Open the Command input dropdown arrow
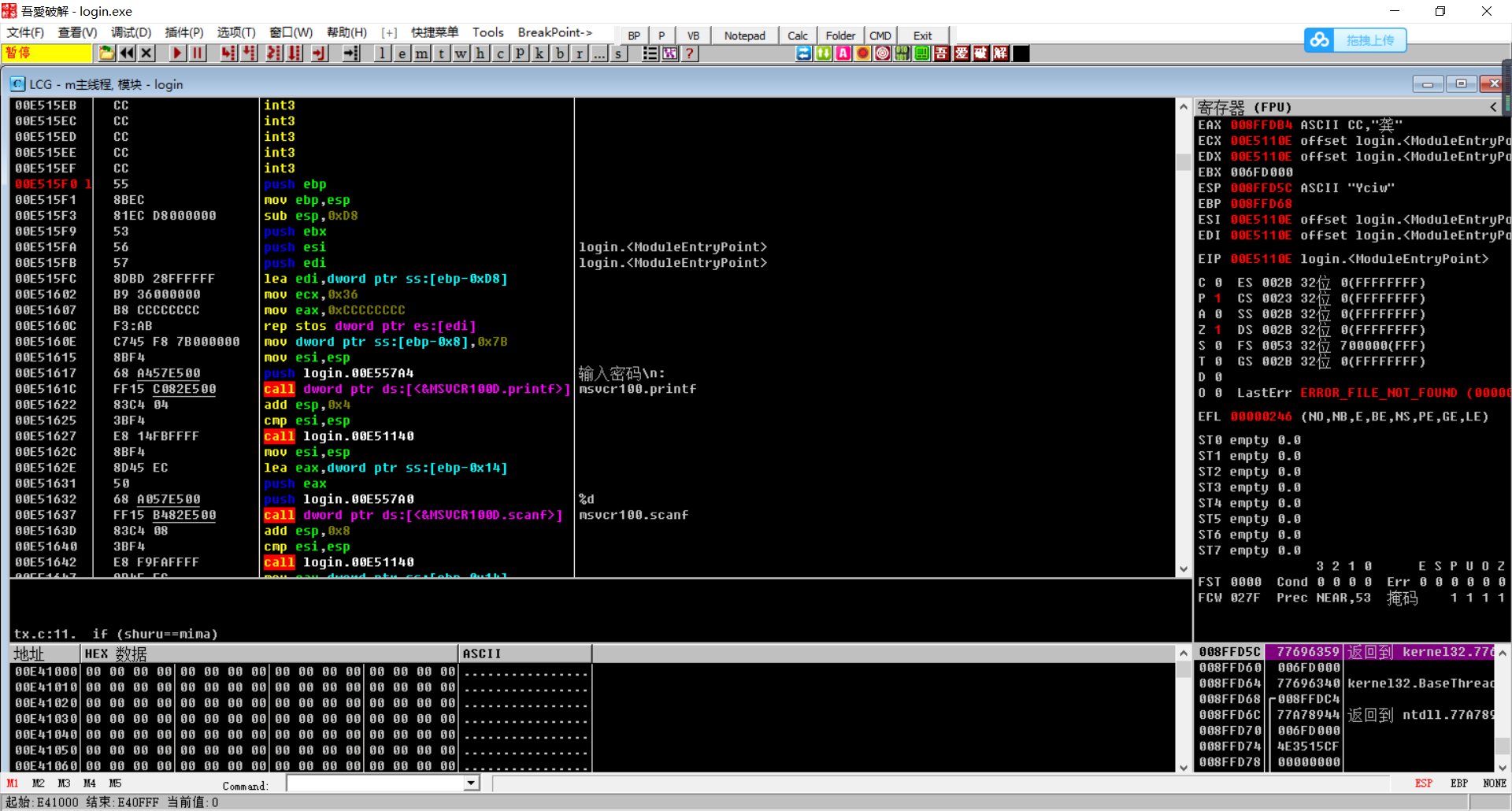 tap(471, 783)
